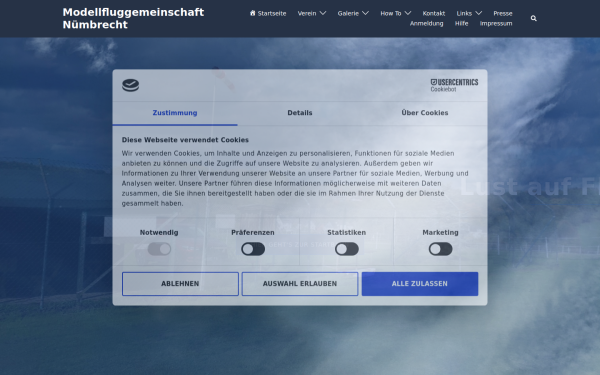
Task: Expand the Galerie menu chevron
Action: click(x=365, y=13)
